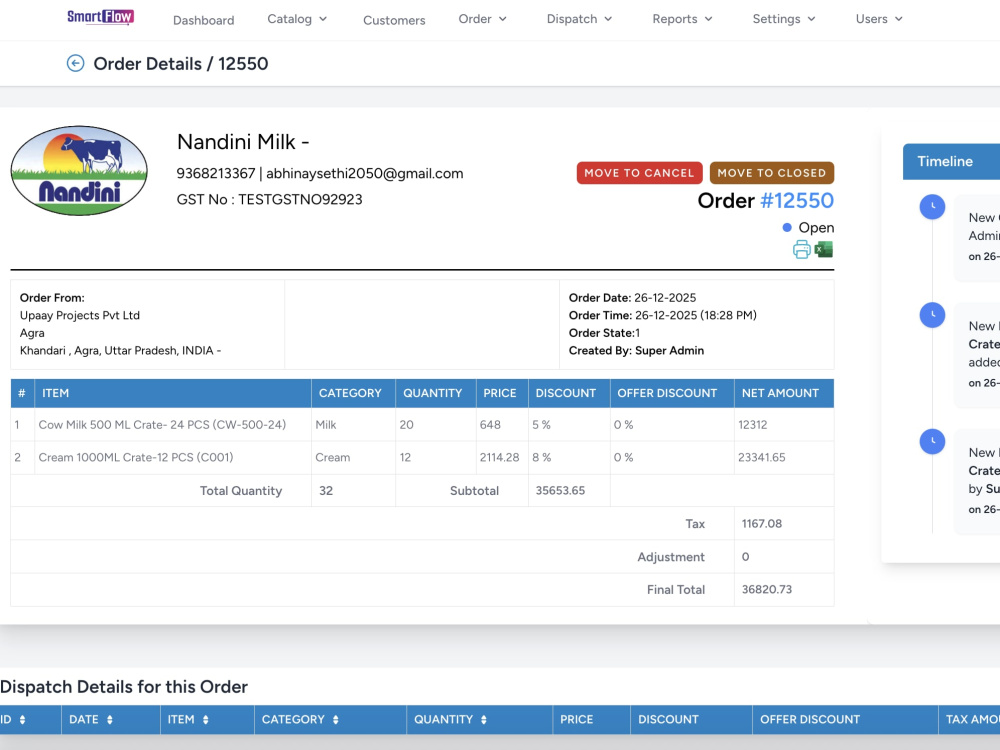Image resolution: width=1000 pixels, height=750 pixels.
Task: Select the Timeline panel header
Action: (x=952, y=161)
